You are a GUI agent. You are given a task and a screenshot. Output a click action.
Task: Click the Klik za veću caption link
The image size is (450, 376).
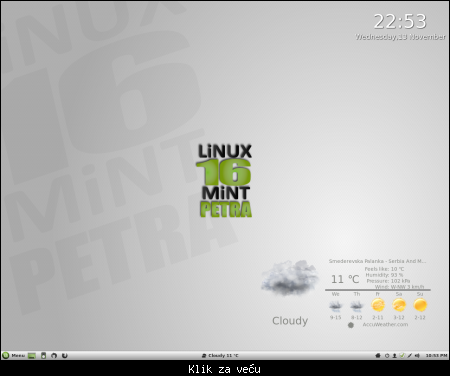[x=224, y=369]
